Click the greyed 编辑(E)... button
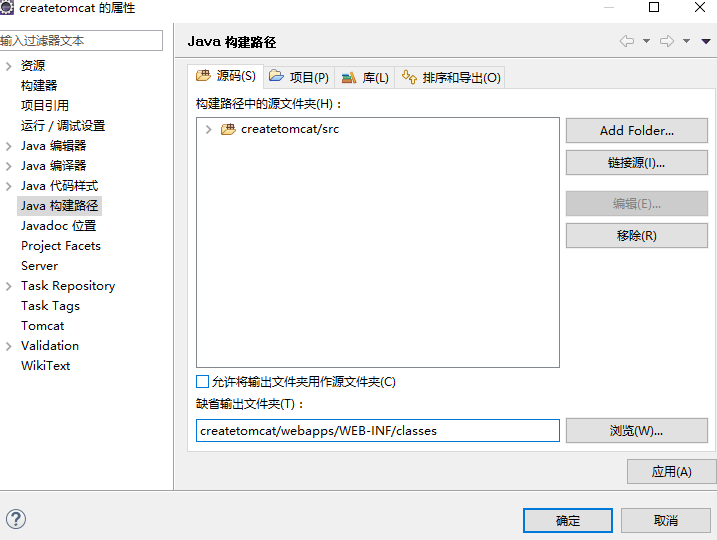 [x=637, y=203]
